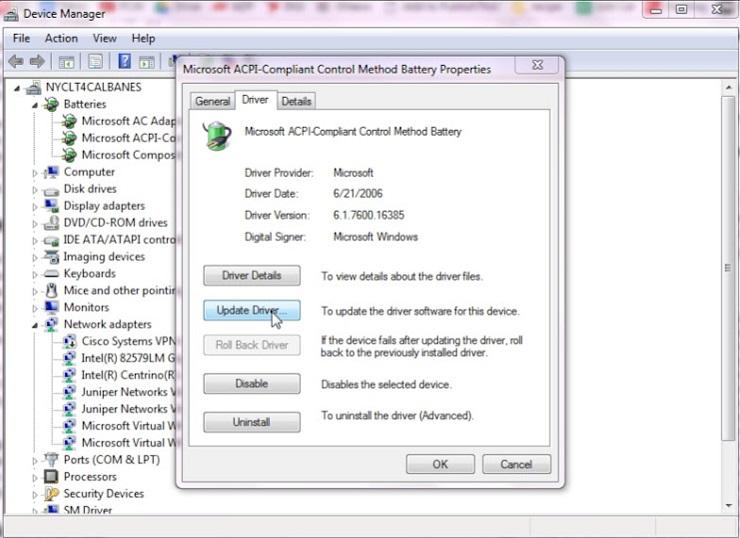Expand the Processors tree node
Screen dimensions: 740x538
(34, 478)
